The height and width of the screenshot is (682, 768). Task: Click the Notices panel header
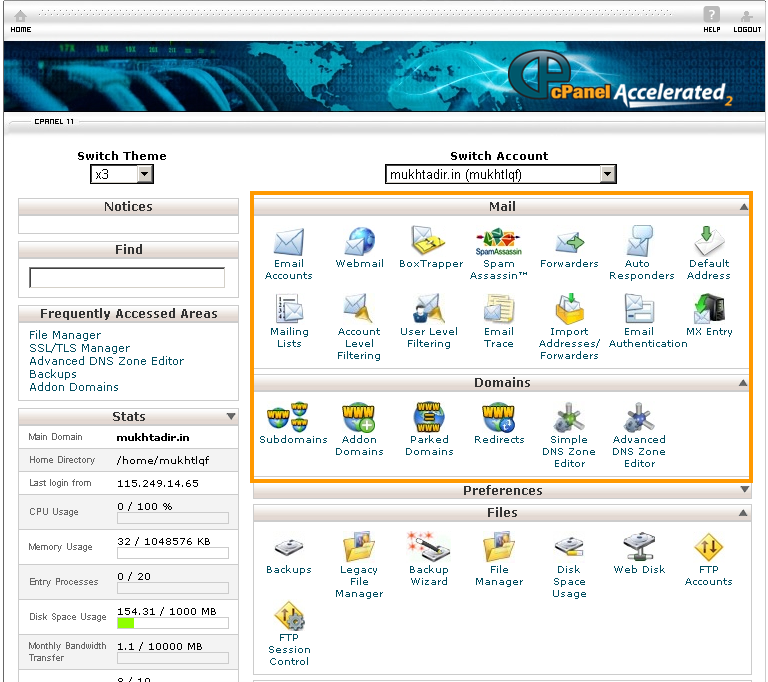[x=128, y=207]
